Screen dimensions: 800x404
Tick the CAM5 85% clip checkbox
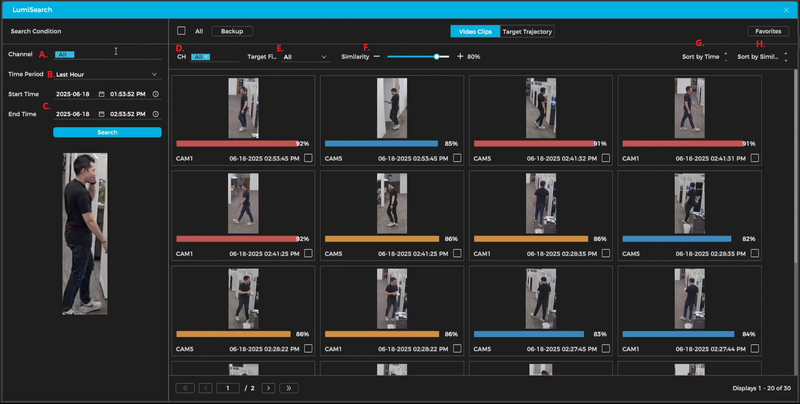tap(457, 158)
